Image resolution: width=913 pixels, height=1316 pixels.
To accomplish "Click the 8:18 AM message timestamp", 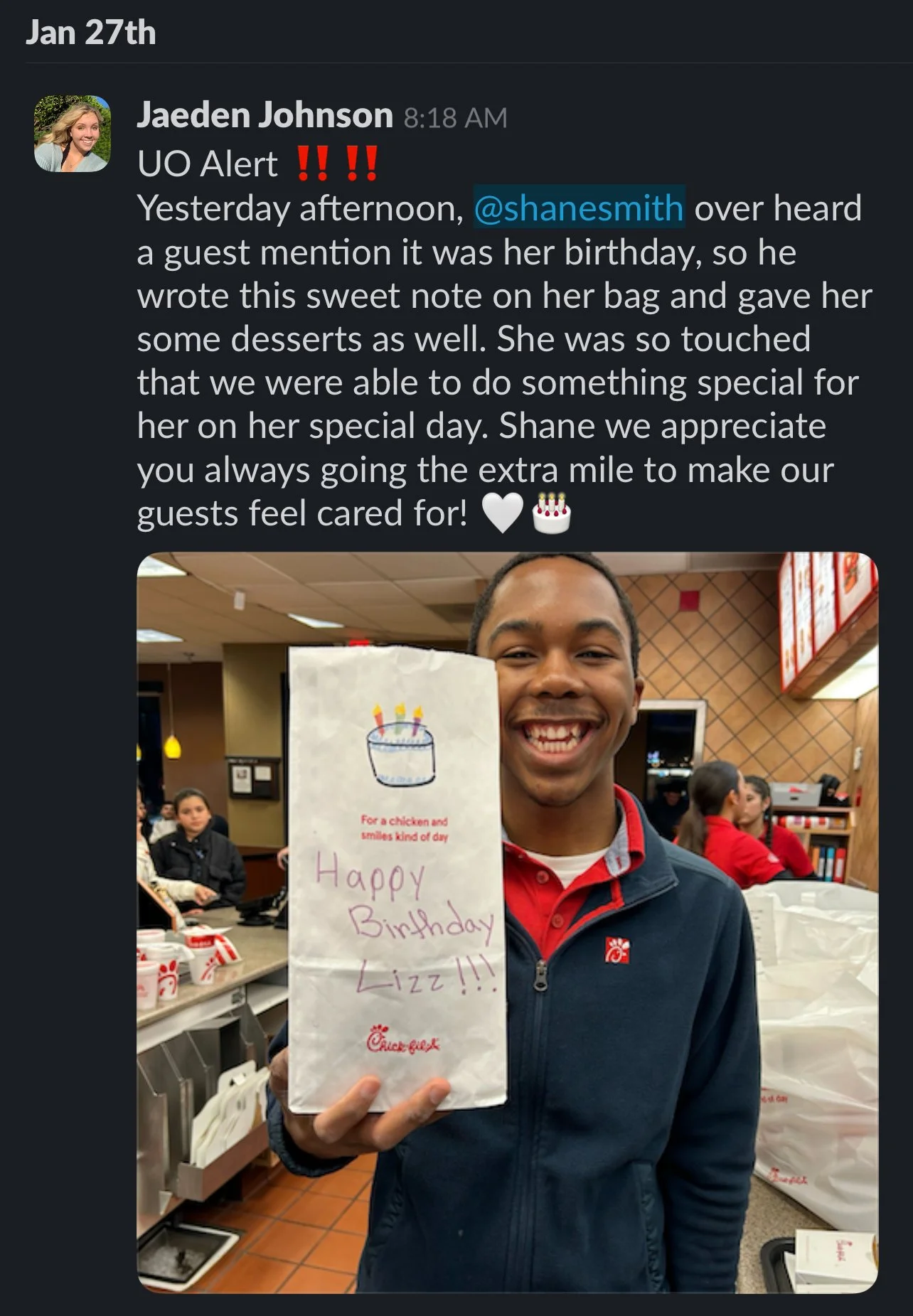I will [x=455, y=118].
